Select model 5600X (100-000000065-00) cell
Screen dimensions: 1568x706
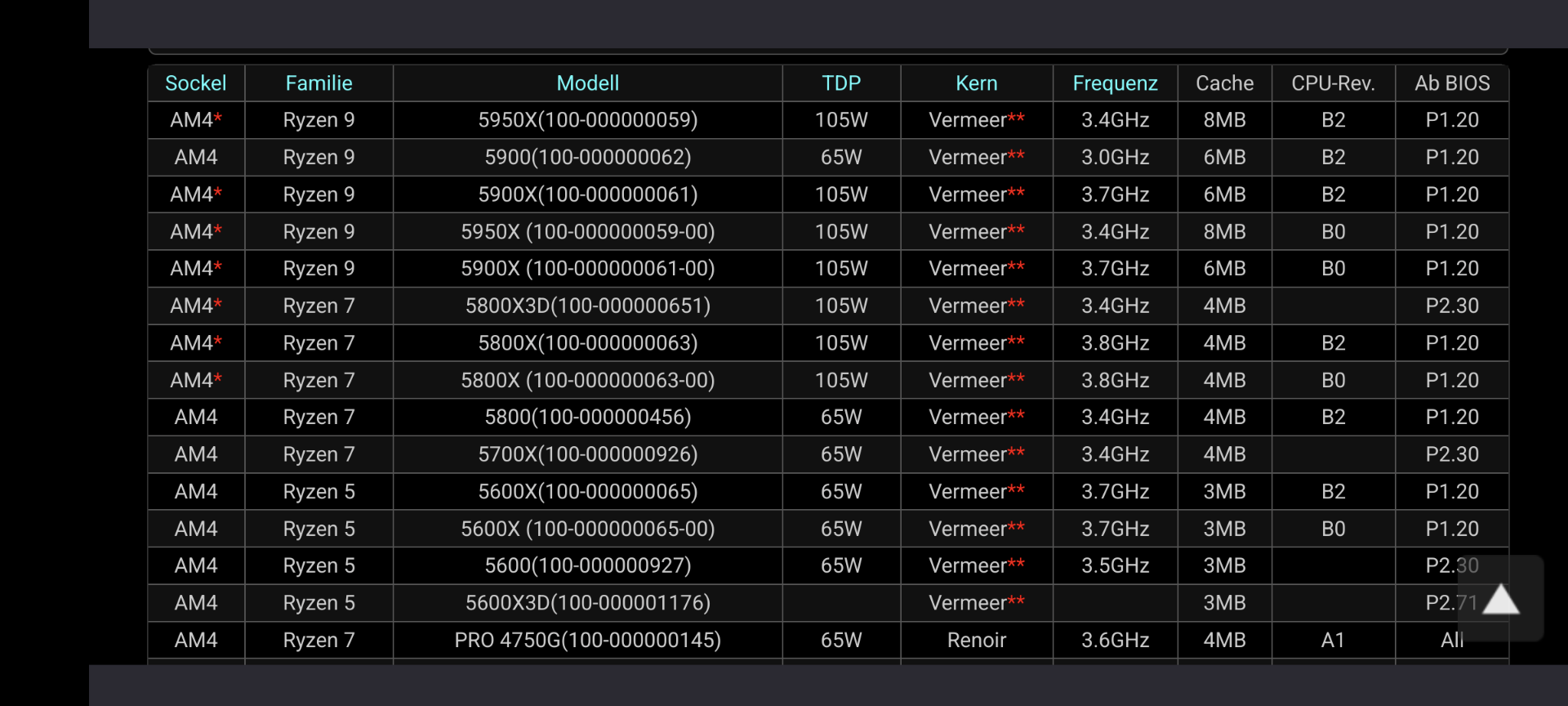(x=588, y=529)
